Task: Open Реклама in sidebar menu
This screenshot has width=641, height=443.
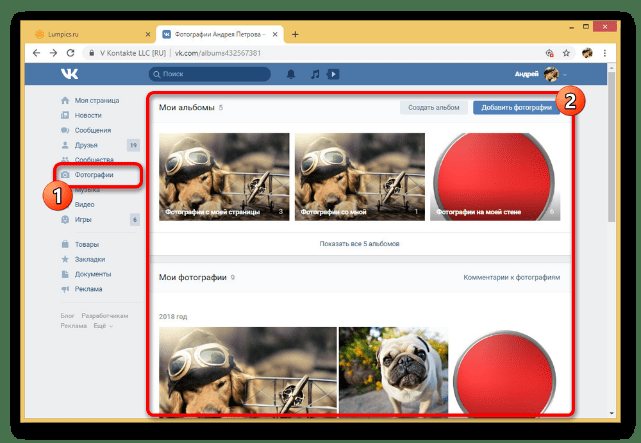Action: coord(88,289)
